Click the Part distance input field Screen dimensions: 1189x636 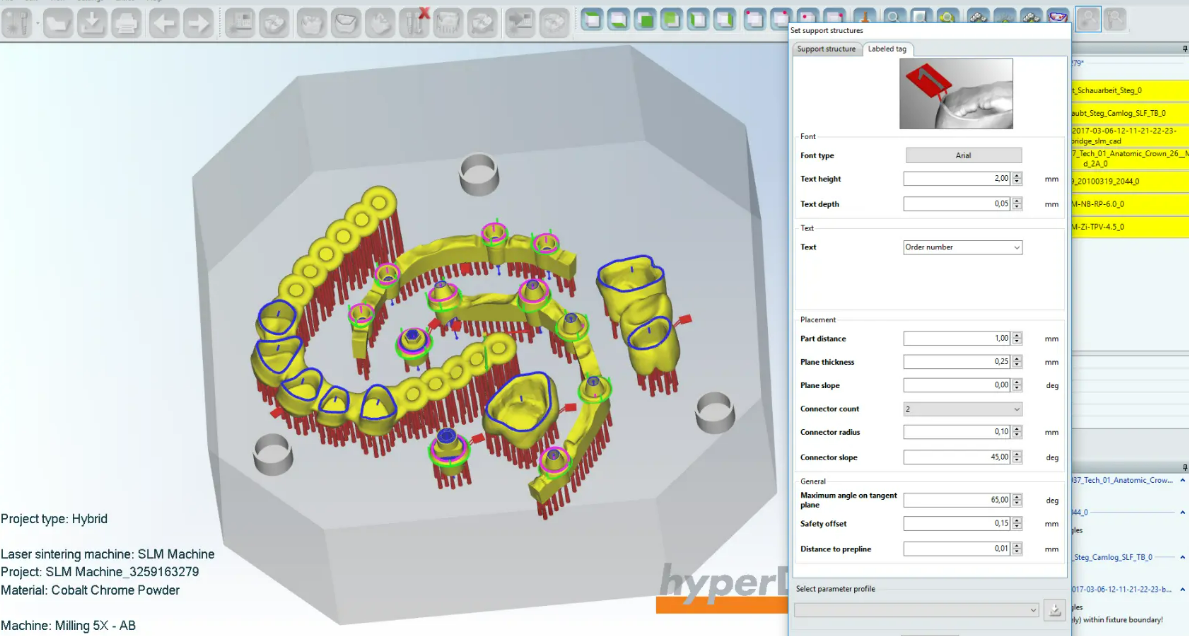(957, 339)
